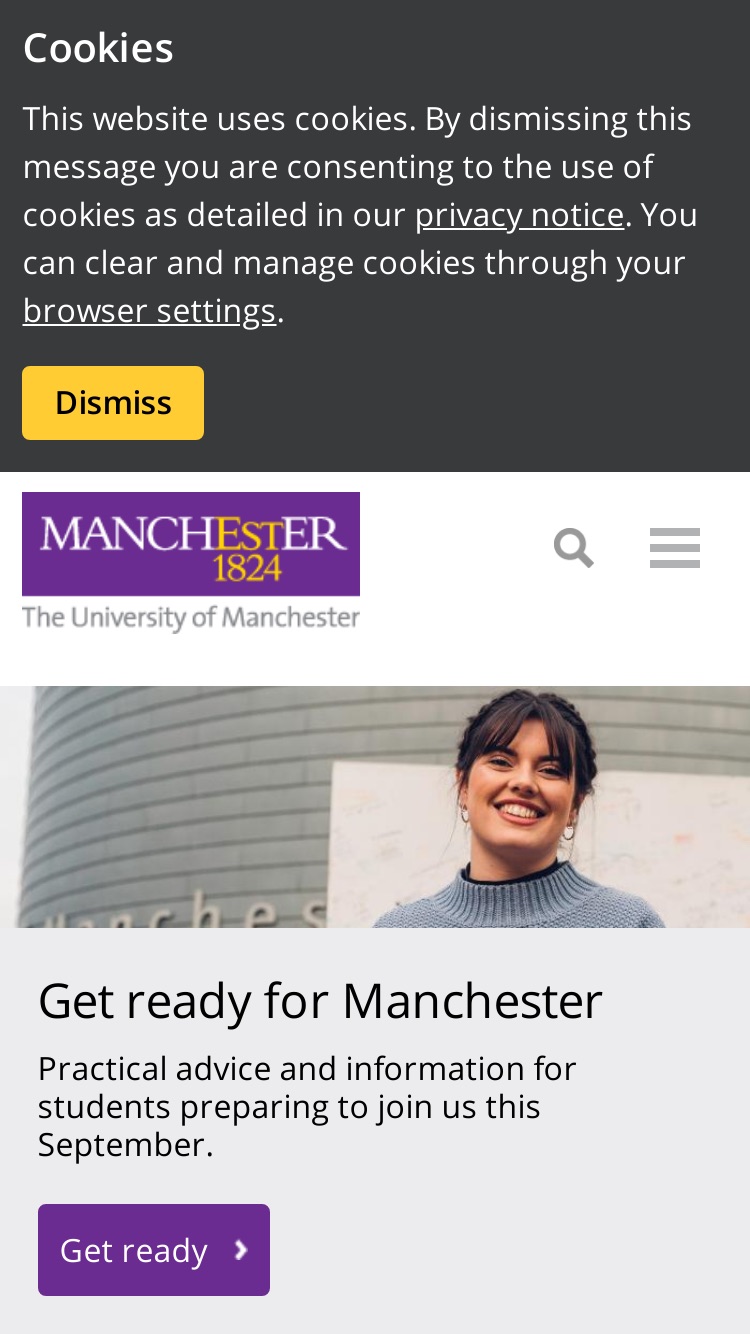
Task: Click the purple Get ready button
Action: point(154,1250)
